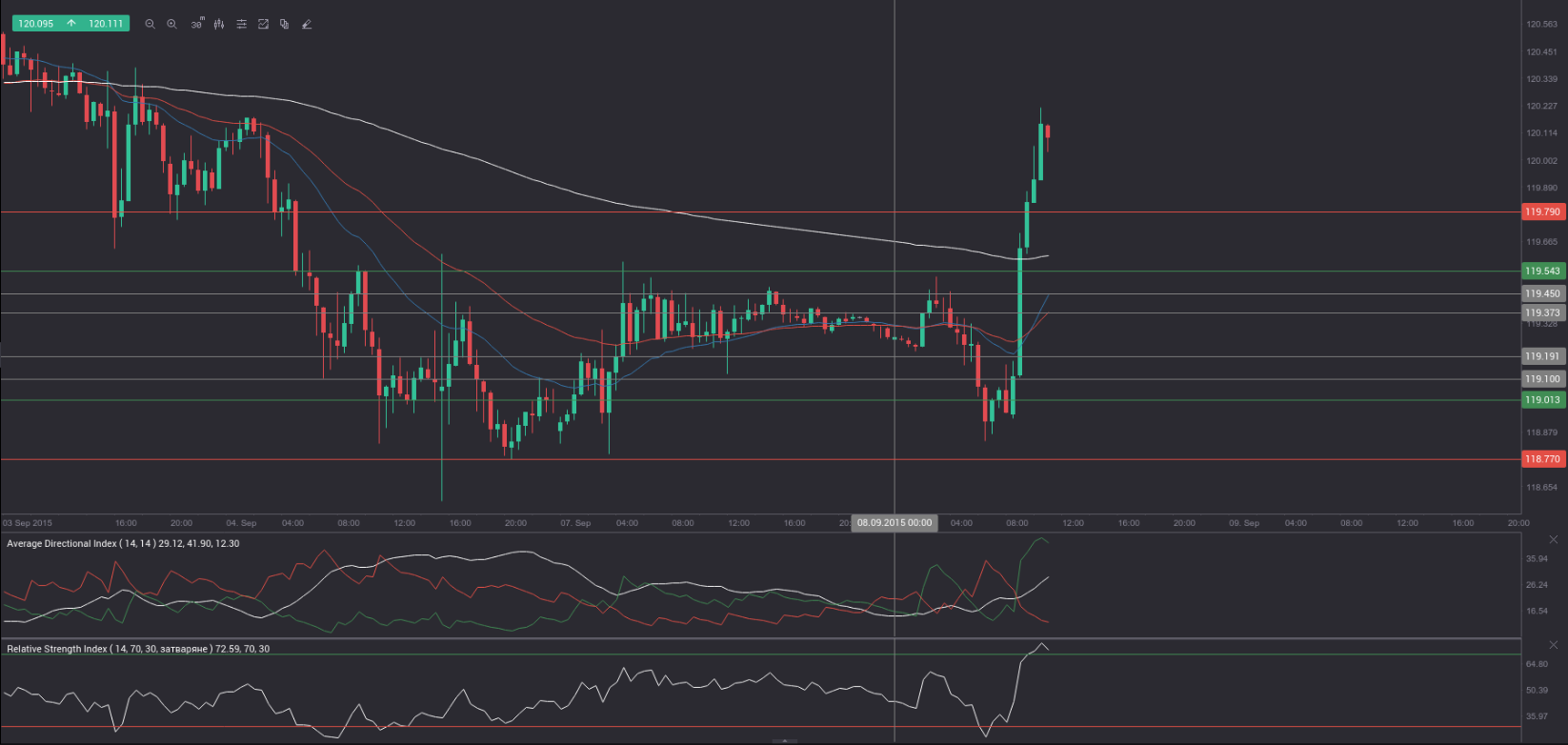The width and height of the screenshot is (1568, 745).
Task: Click the copy/duplicate chart icon
Action: [x=284, y=24]
